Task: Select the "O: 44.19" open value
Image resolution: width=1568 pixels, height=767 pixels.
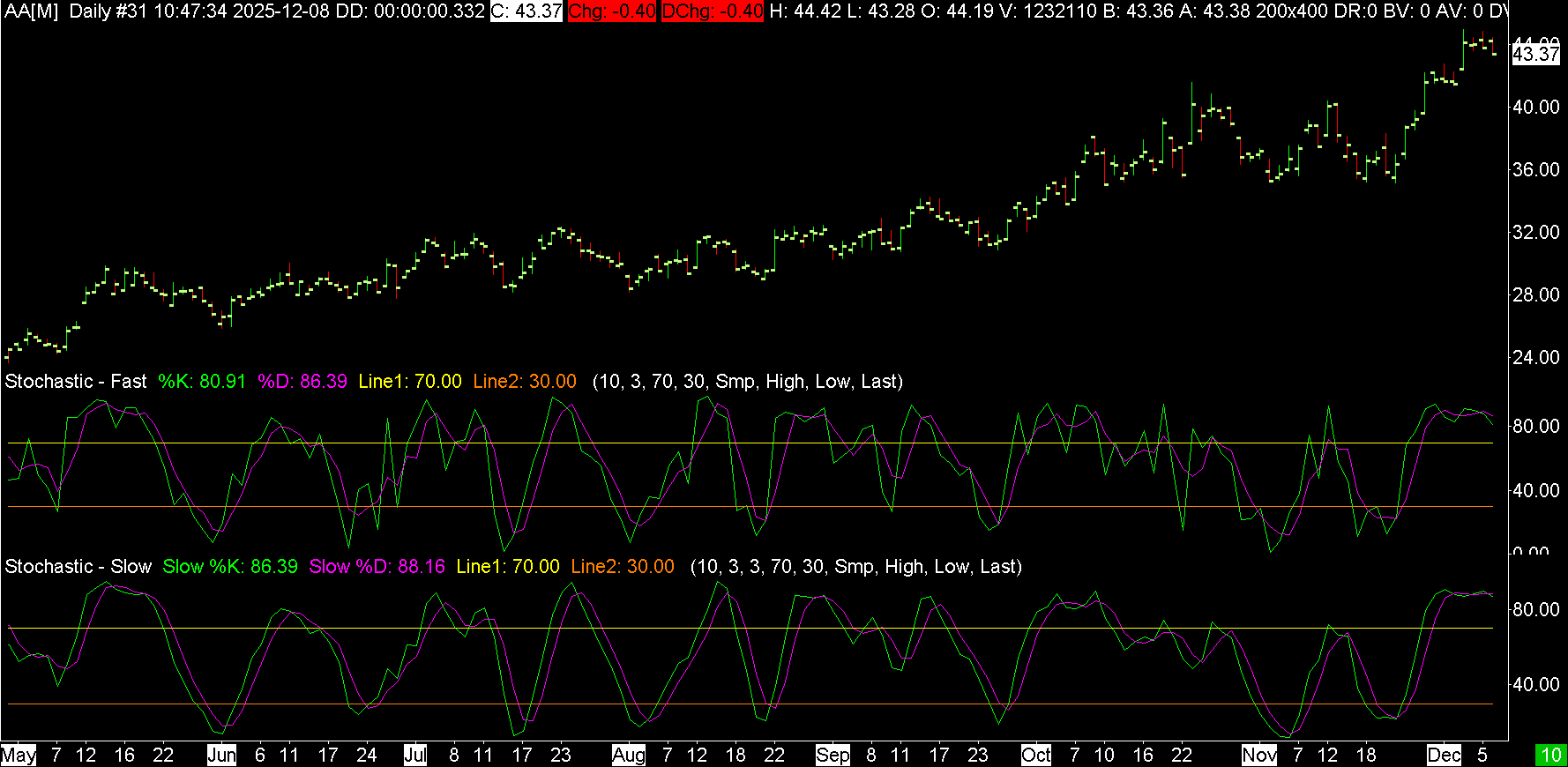Action: tap(959, 11)
